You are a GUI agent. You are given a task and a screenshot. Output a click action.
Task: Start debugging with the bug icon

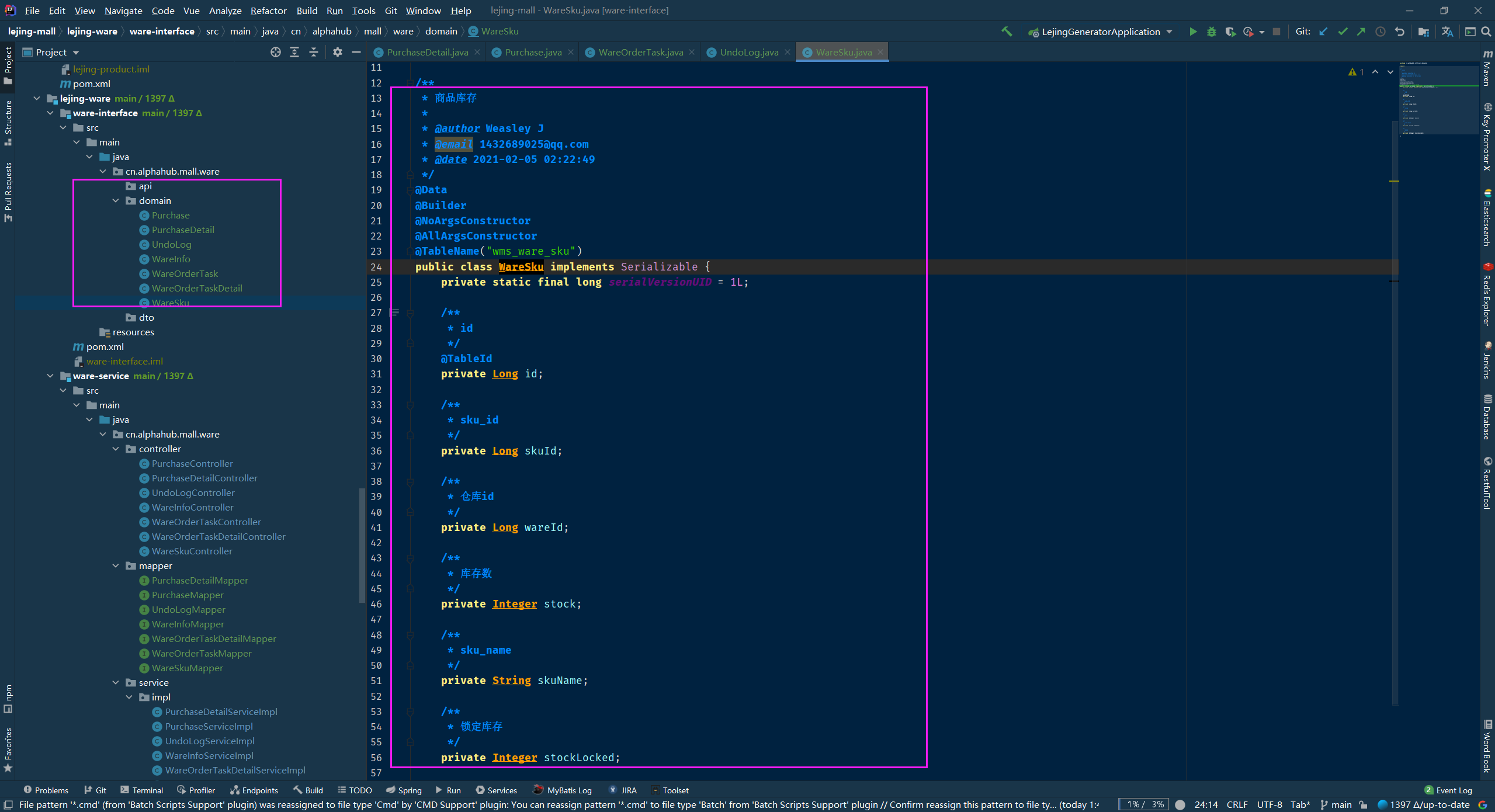(1212, 32)
